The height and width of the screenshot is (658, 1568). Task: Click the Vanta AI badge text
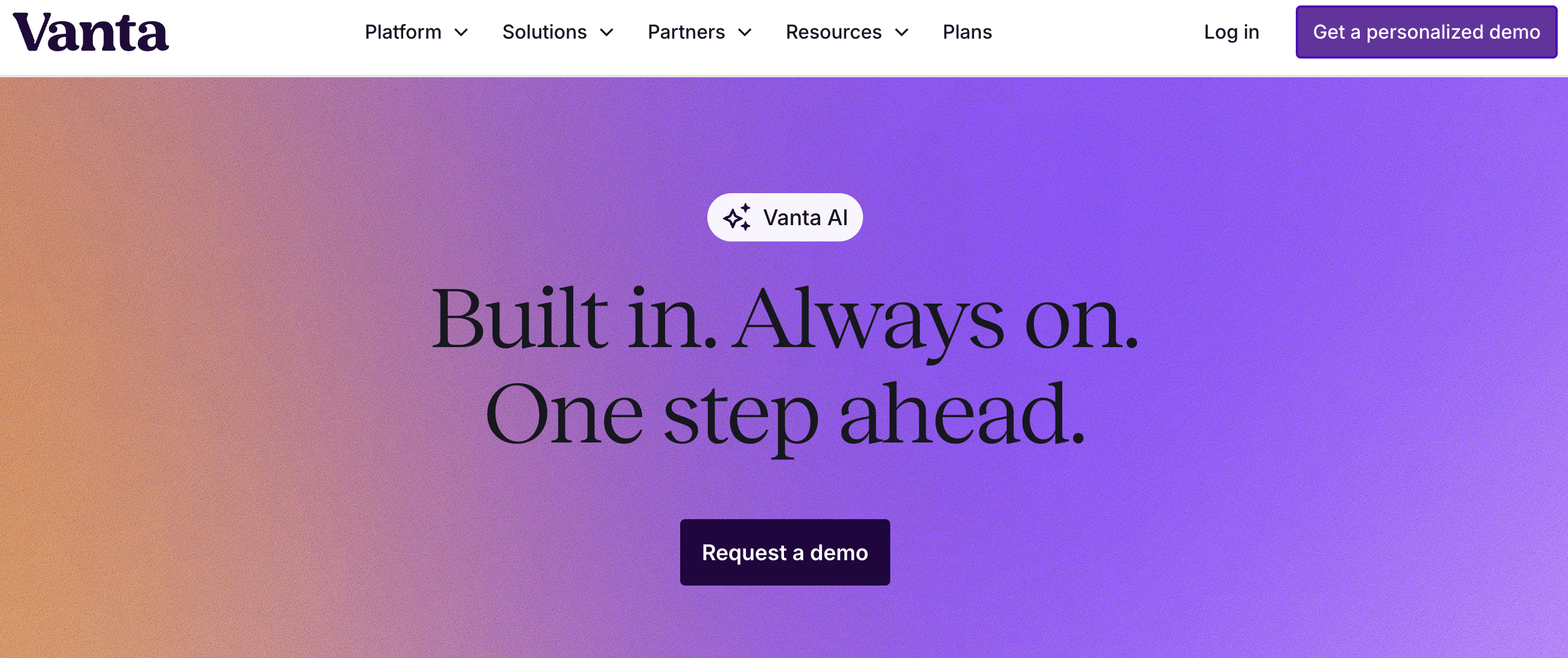coord(805,217)
